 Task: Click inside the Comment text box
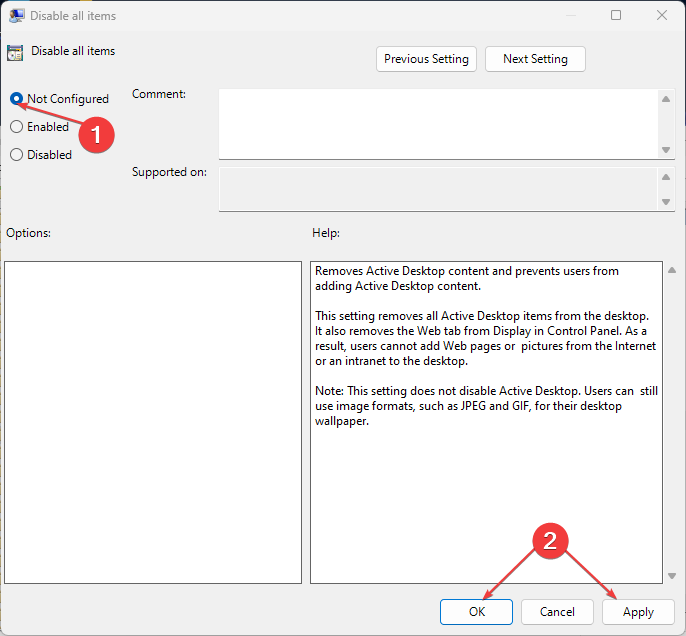coord(438,123)
